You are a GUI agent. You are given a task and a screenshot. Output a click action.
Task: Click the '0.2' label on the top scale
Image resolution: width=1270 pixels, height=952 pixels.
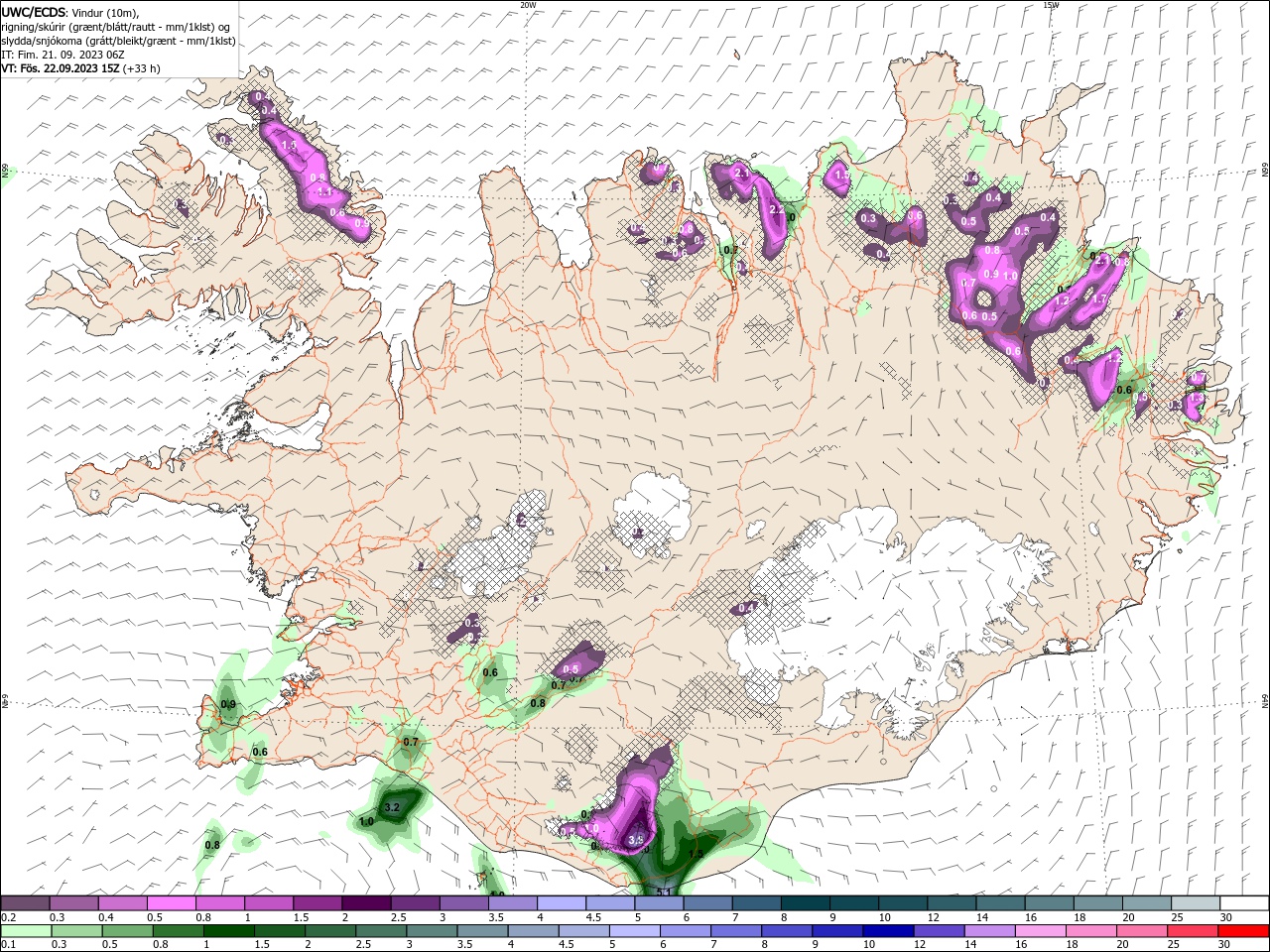[7, 917]
